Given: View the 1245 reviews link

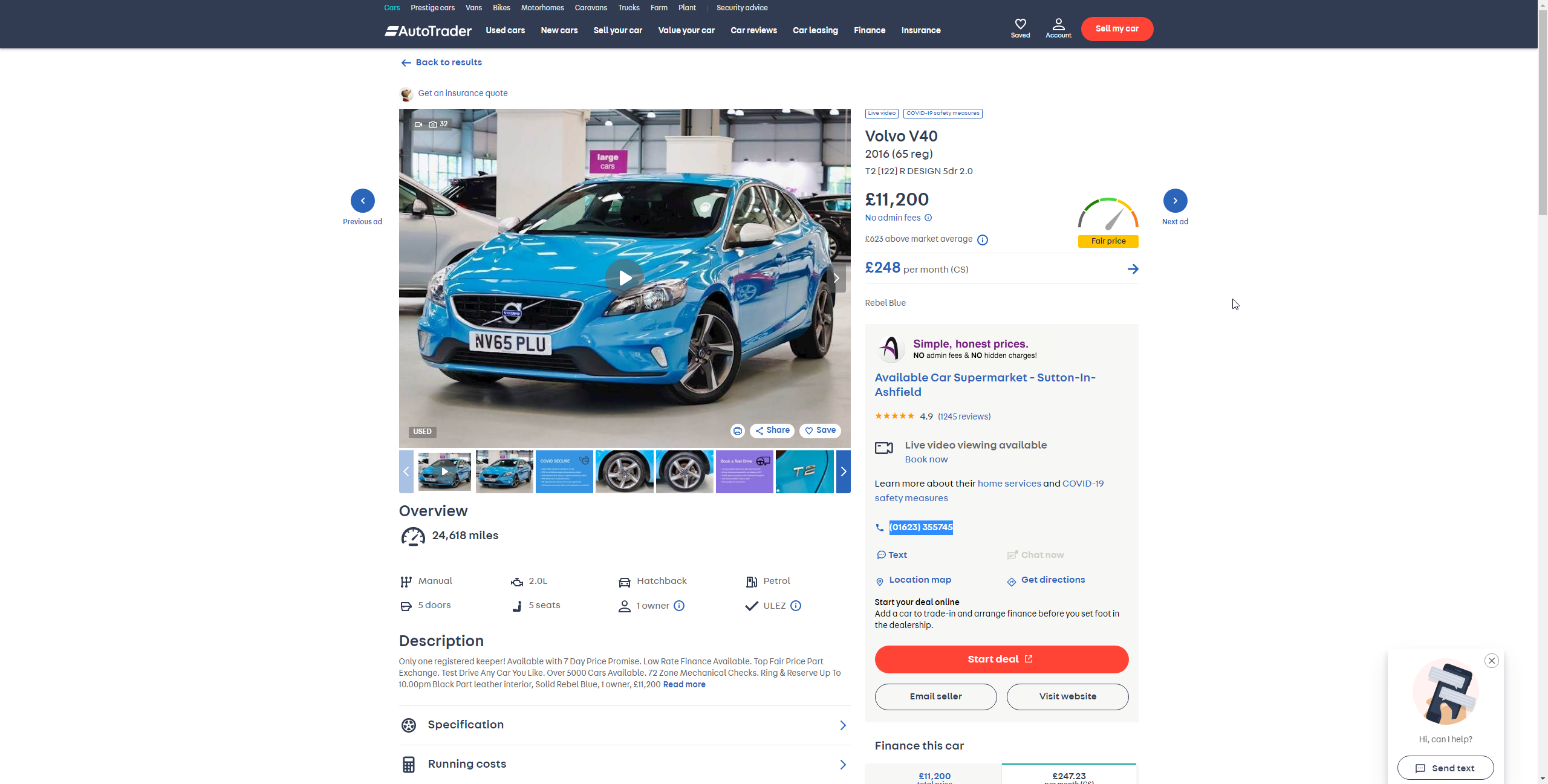Looking at the screenshot, I should (x=964, y=416).
